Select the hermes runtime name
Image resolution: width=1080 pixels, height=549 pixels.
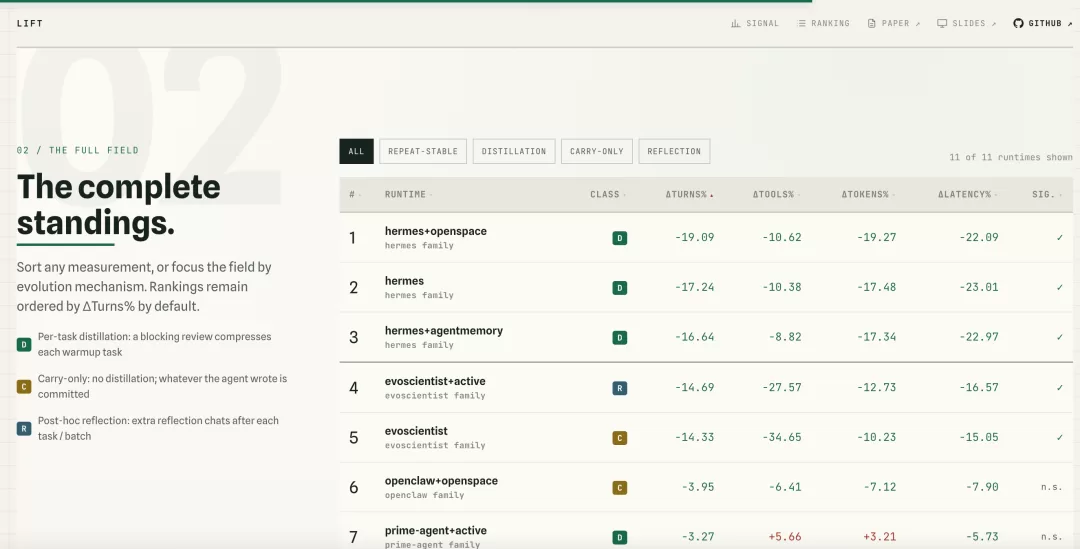(x=404, y=281)
